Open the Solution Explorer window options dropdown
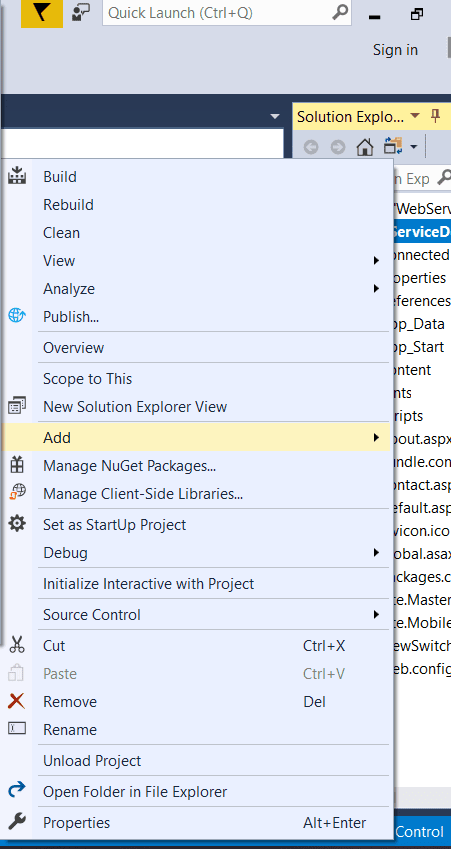451x849 pixels. point(415,116)
